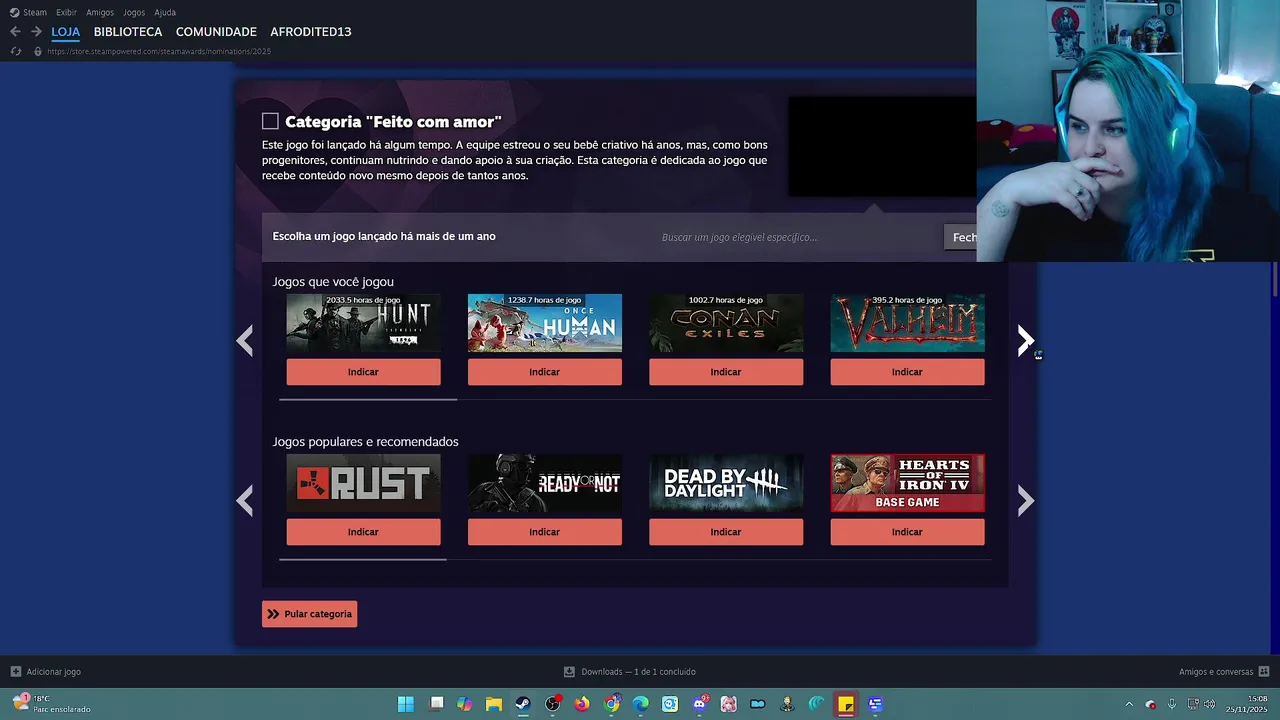This screenshot has height=720, width=1280.
Task: Switch to the COMUNIDADE tab
Action: [216, 32]
